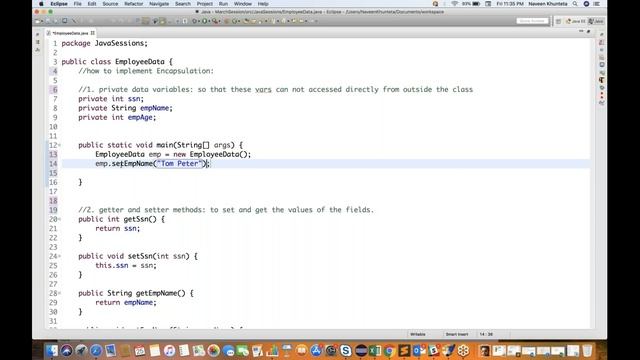640x360 pixels.
Task: Select the EmployeeData.java editor tab
Action: 70,33
